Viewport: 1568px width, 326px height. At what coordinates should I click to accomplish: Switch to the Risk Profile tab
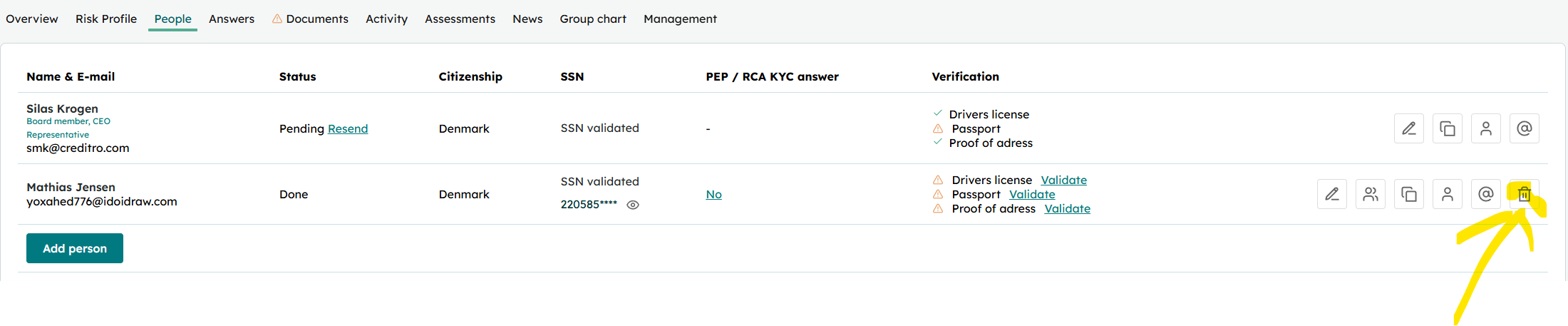pos(106,19)
